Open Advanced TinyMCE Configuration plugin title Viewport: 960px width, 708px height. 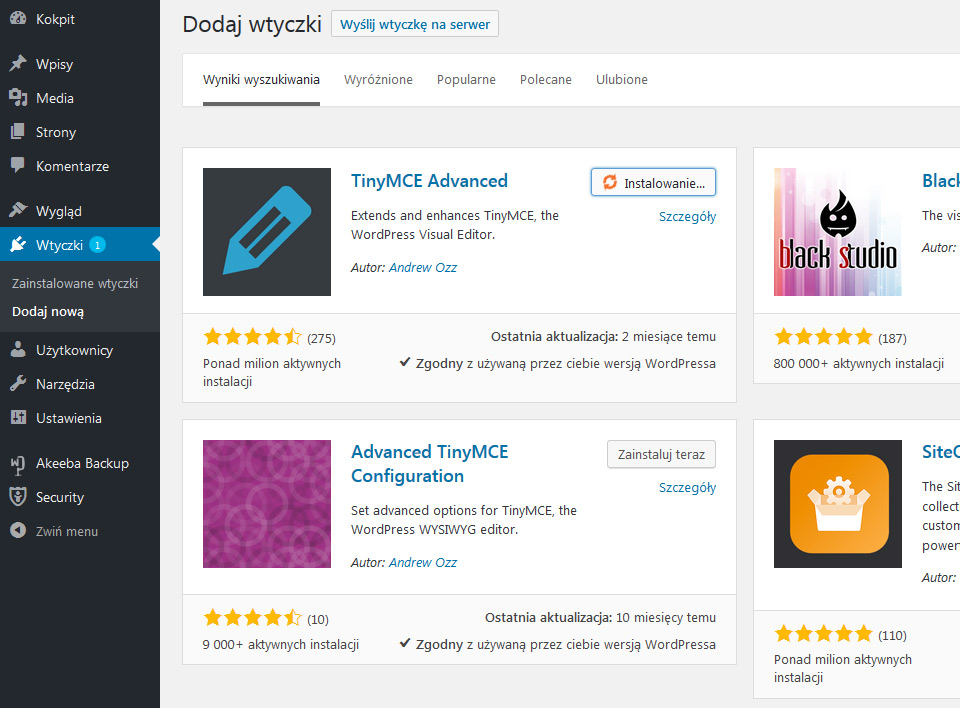[x=429, y=464]
